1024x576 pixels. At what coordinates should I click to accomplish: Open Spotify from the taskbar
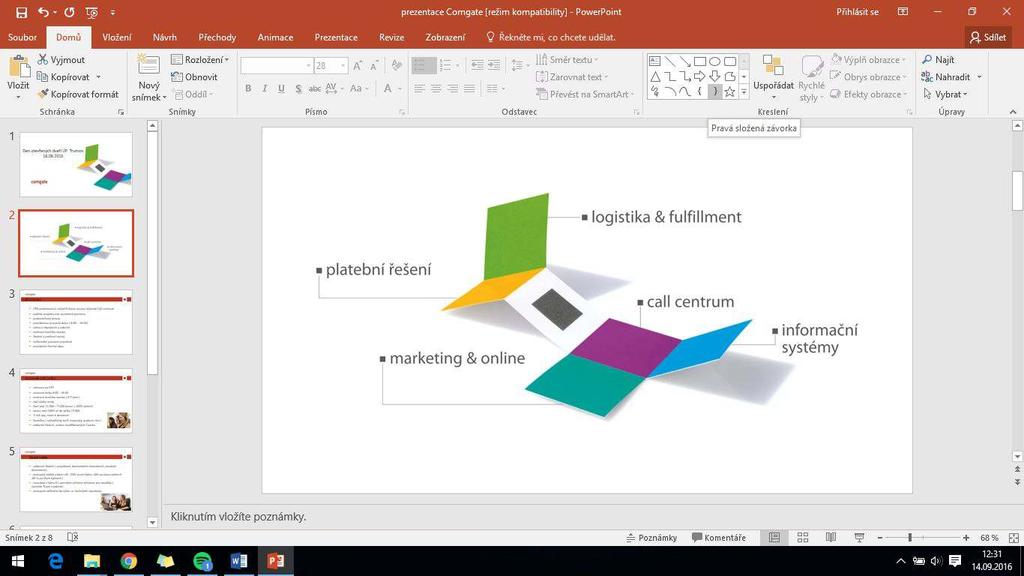click(x=202, y=561)
